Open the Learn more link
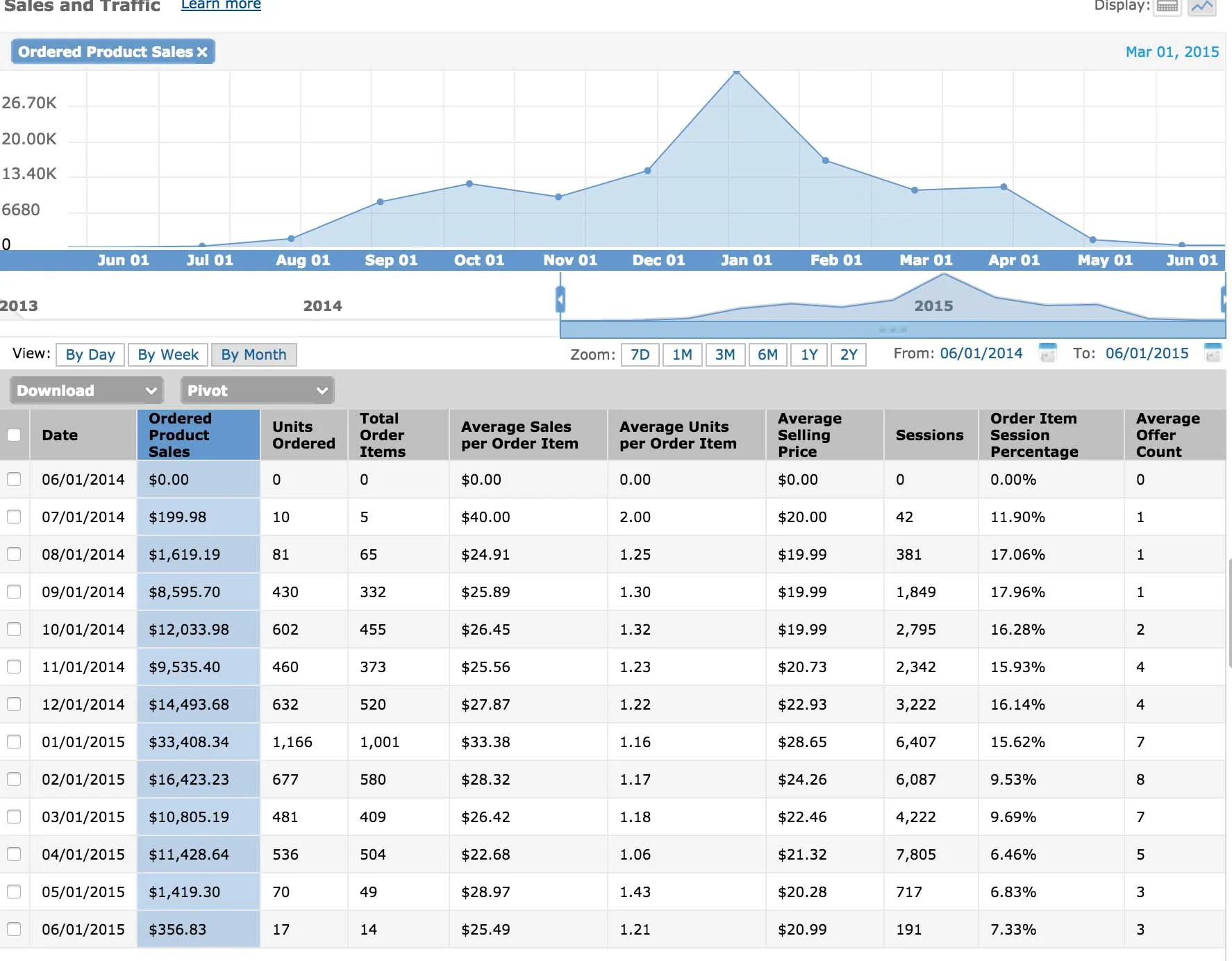This screenshot has width=1232, height=961. point(221,6)
